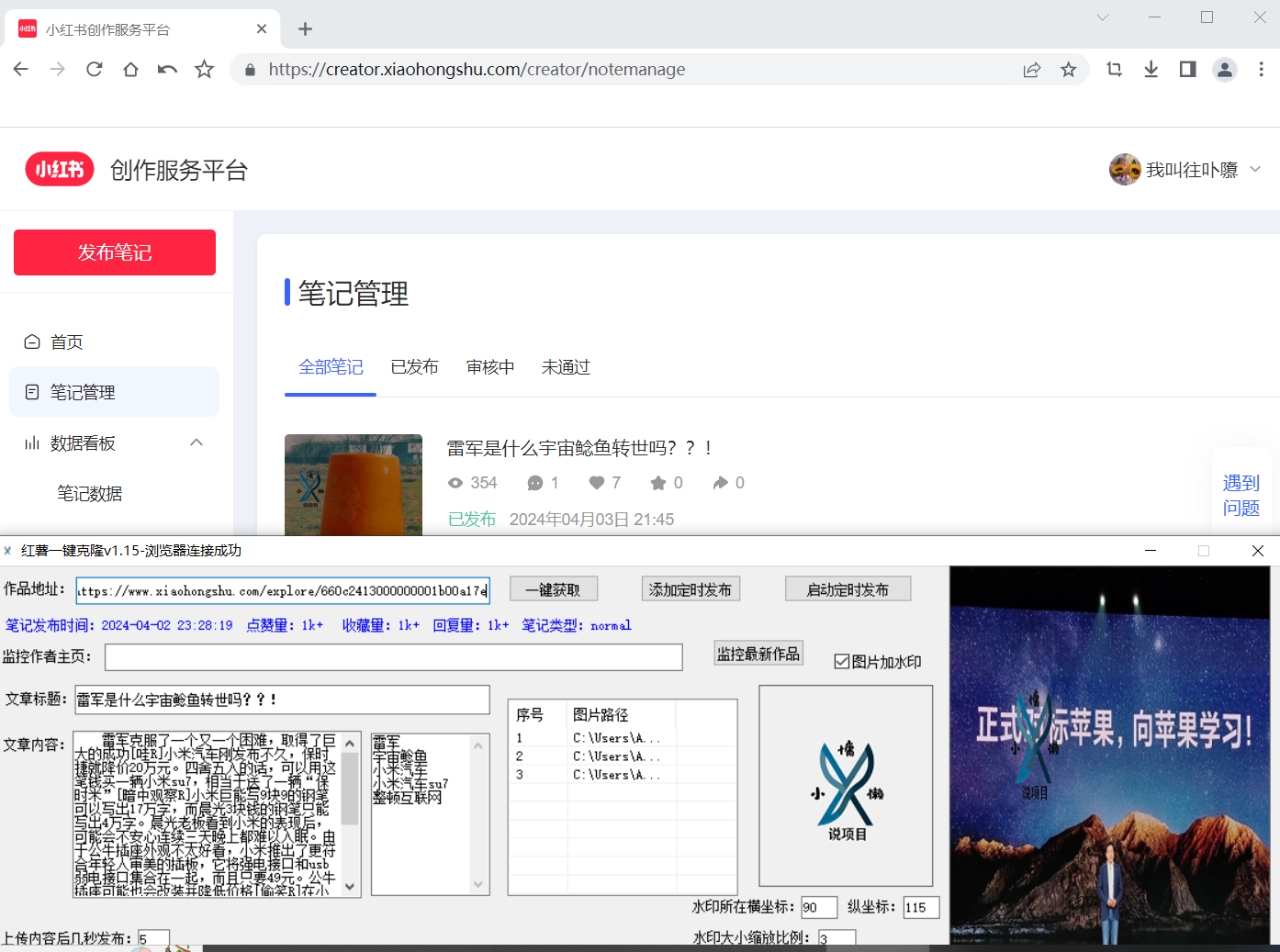Screen dimensions: 1280x952
Task: Reload the page with the refresh icon
Action: pyautogui.click(x=94, y=69)
